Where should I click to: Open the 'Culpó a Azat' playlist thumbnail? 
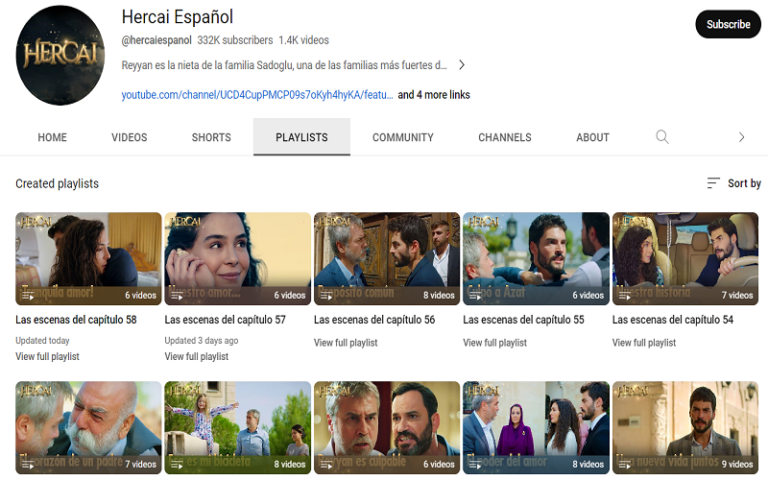[536, 259]
